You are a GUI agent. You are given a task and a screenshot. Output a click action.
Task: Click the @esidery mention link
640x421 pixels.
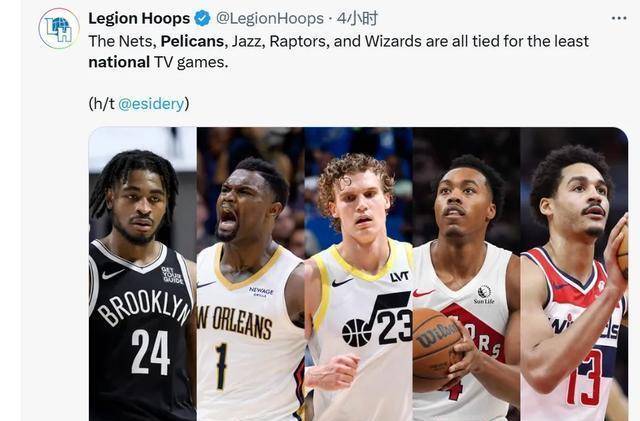pyautogui.click(x=151, y=104)
